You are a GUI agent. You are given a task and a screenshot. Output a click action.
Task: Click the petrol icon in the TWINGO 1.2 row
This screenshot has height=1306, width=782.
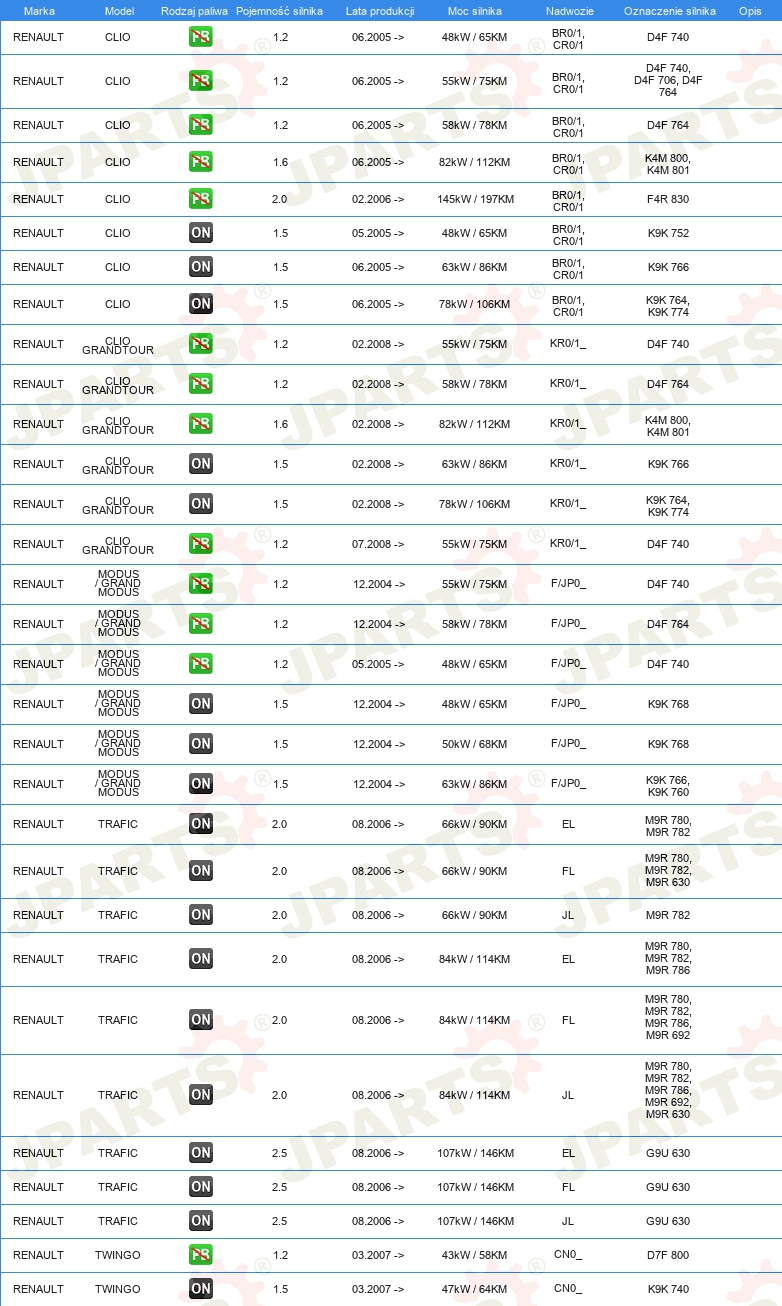tap(201, 1255)
